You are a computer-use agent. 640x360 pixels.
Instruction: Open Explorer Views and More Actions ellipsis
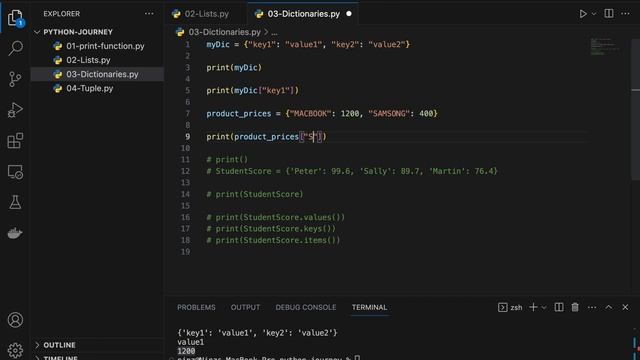(x=149, y=14)
